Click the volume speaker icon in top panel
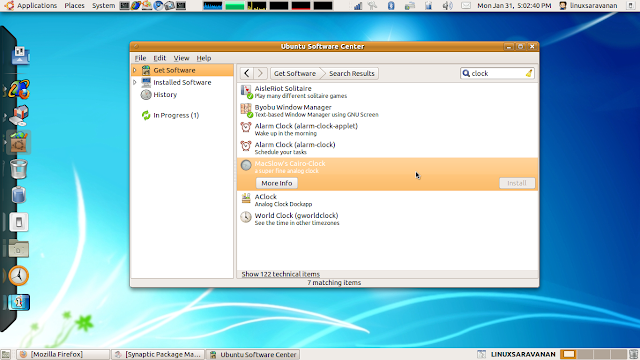 (447, 6)
